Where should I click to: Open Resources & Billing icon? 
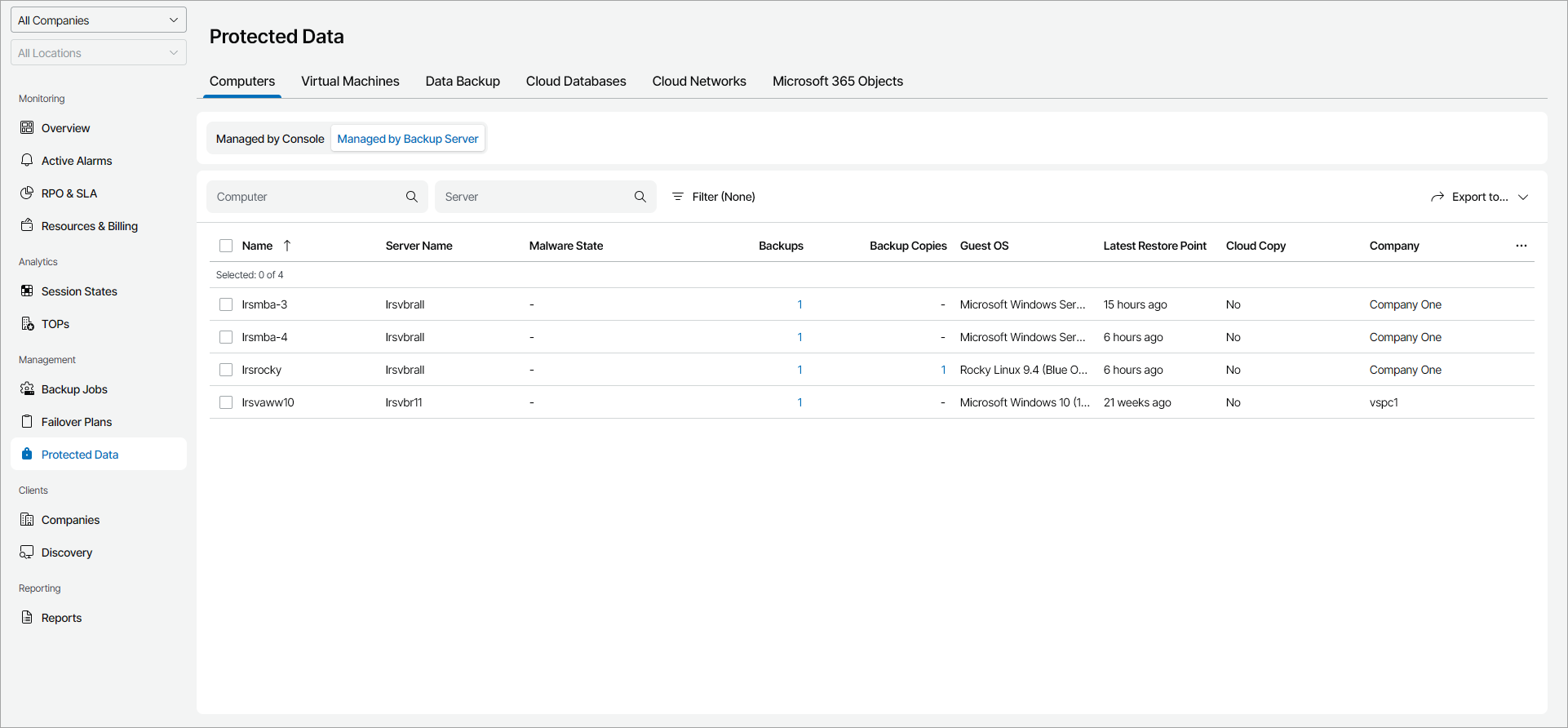[x=27, y=226]
